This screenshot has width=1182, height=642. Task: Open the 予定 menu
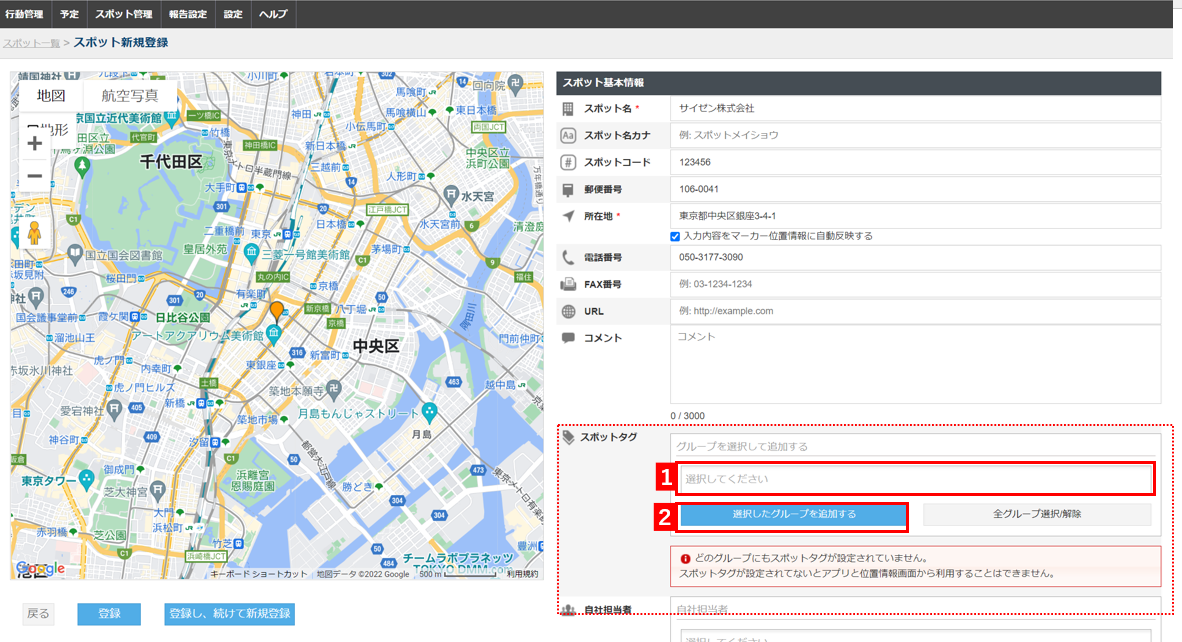tap(69, 14)
